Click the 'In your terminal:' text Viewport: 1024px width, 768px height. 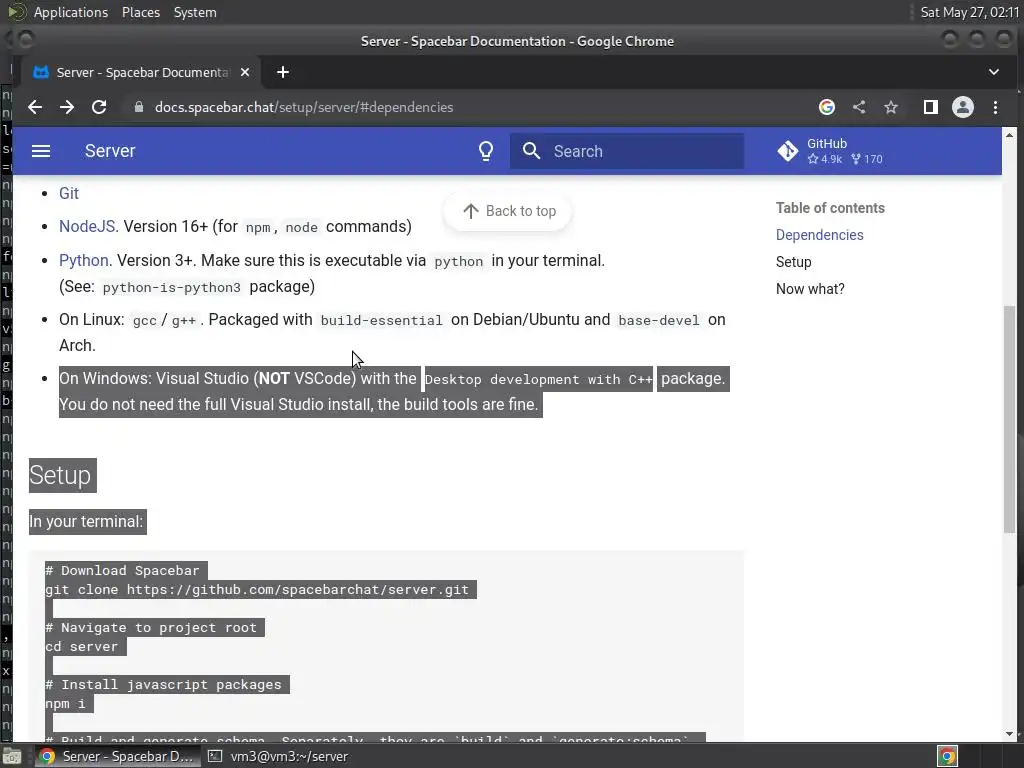click(88, 522)
